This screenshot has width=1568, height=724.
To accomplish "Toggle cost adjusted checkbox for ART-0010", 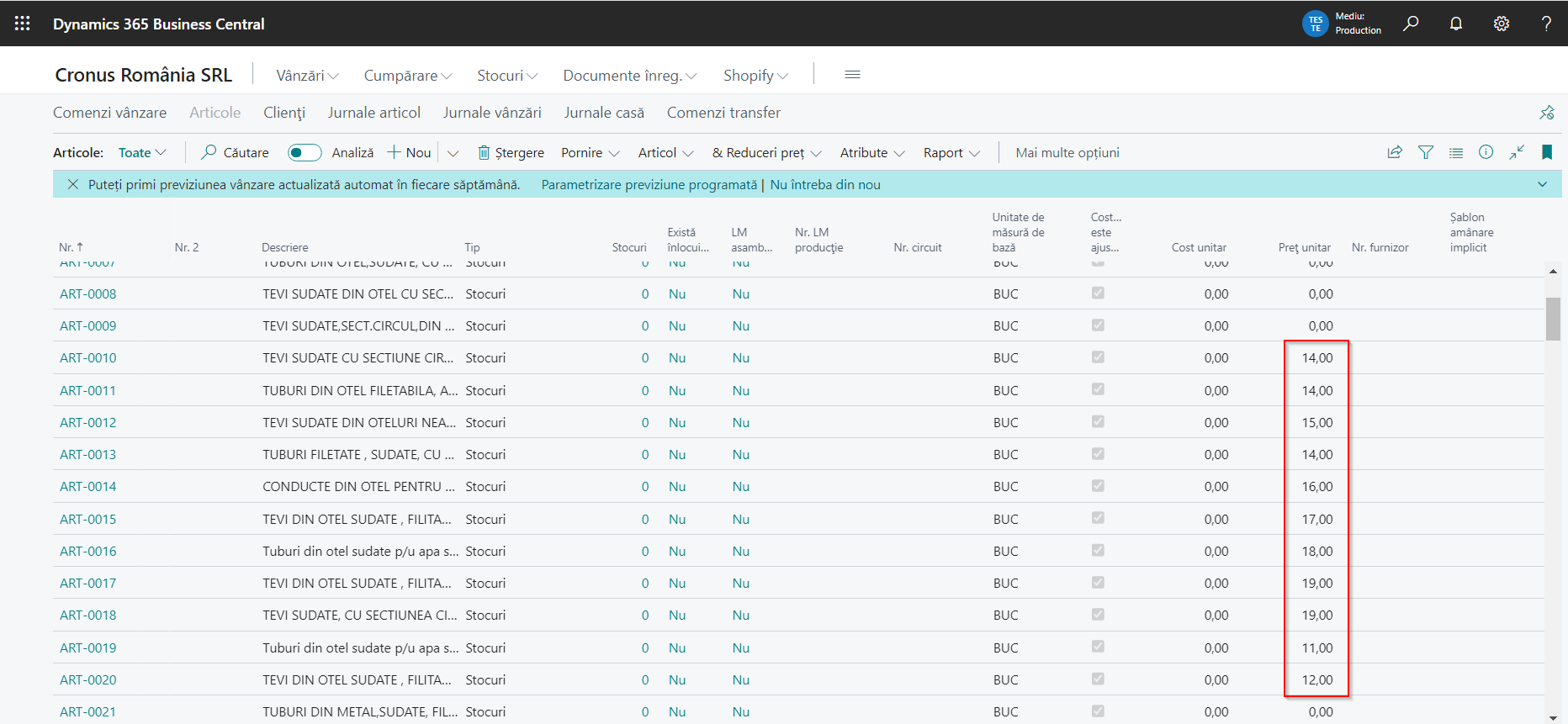I will click(1098, 357).
